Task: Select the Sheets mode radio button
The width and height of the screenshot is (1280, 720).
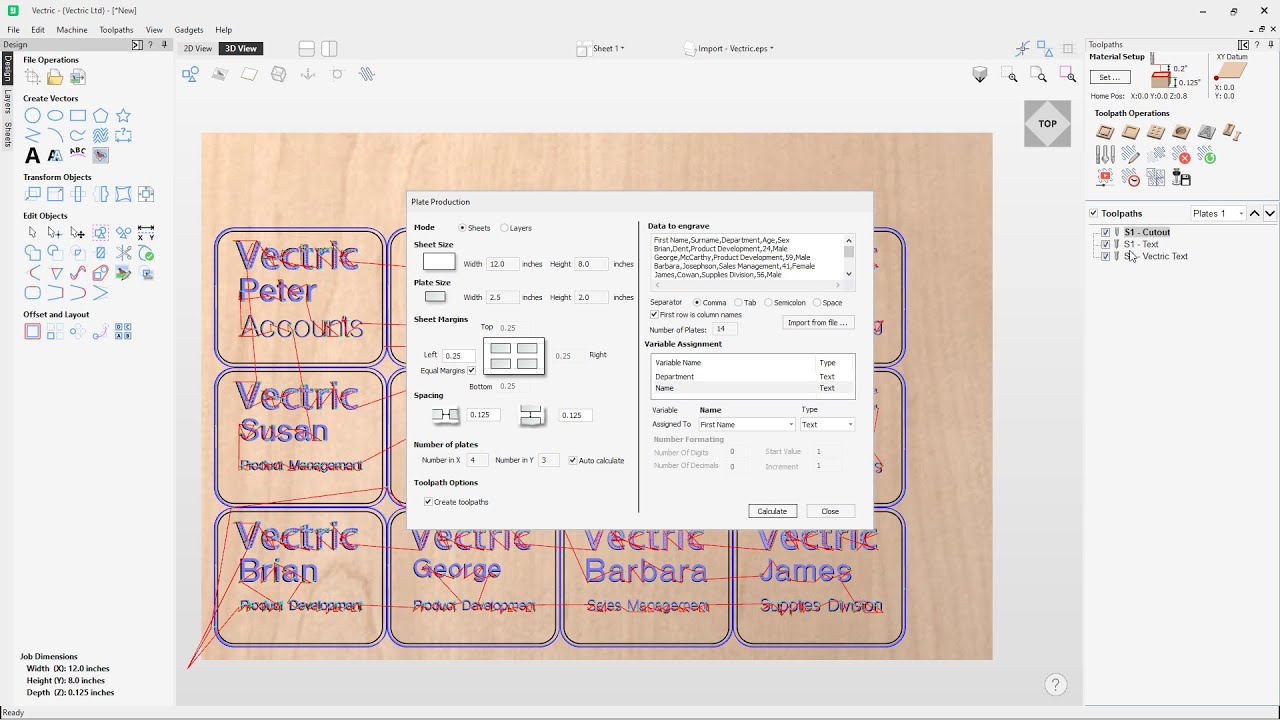Action: click(462, 228)
